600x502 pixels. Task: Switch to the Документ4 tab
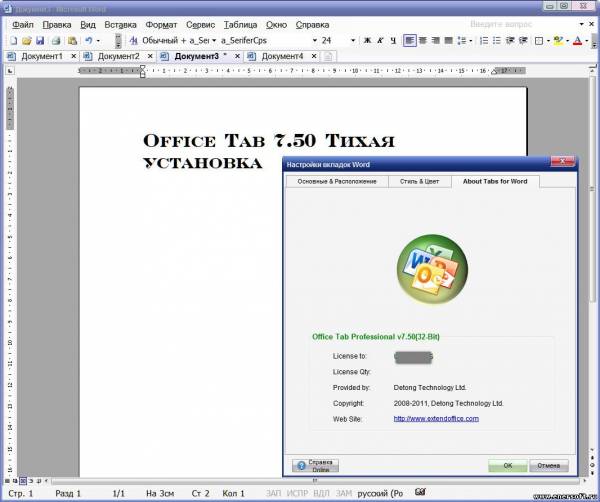(x=282, y=56)
